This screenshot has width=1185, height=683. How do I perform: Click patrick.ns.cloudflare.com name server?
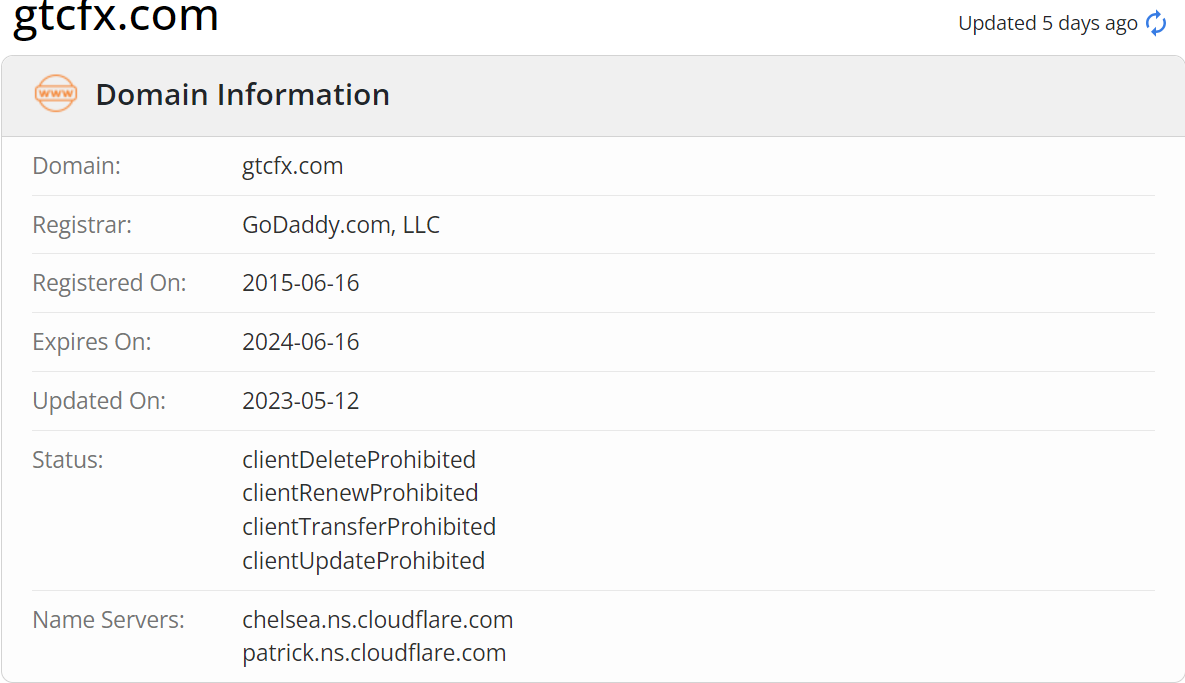374,653
